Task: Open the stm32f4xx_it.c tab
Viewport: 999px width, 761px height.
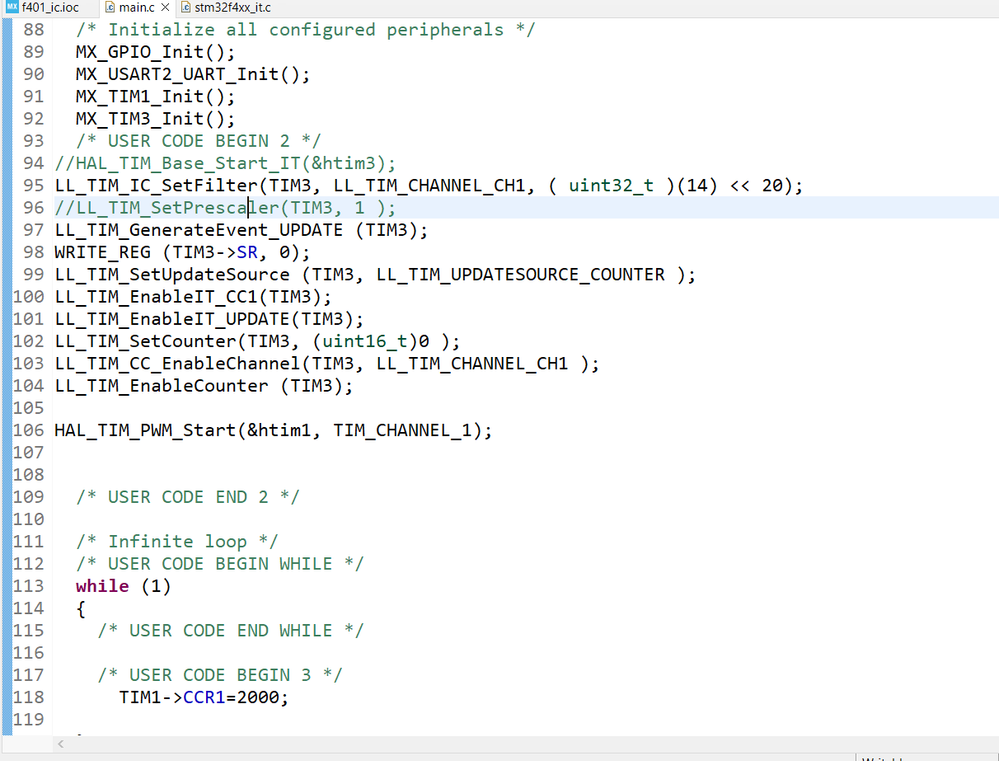Action: 230,7
